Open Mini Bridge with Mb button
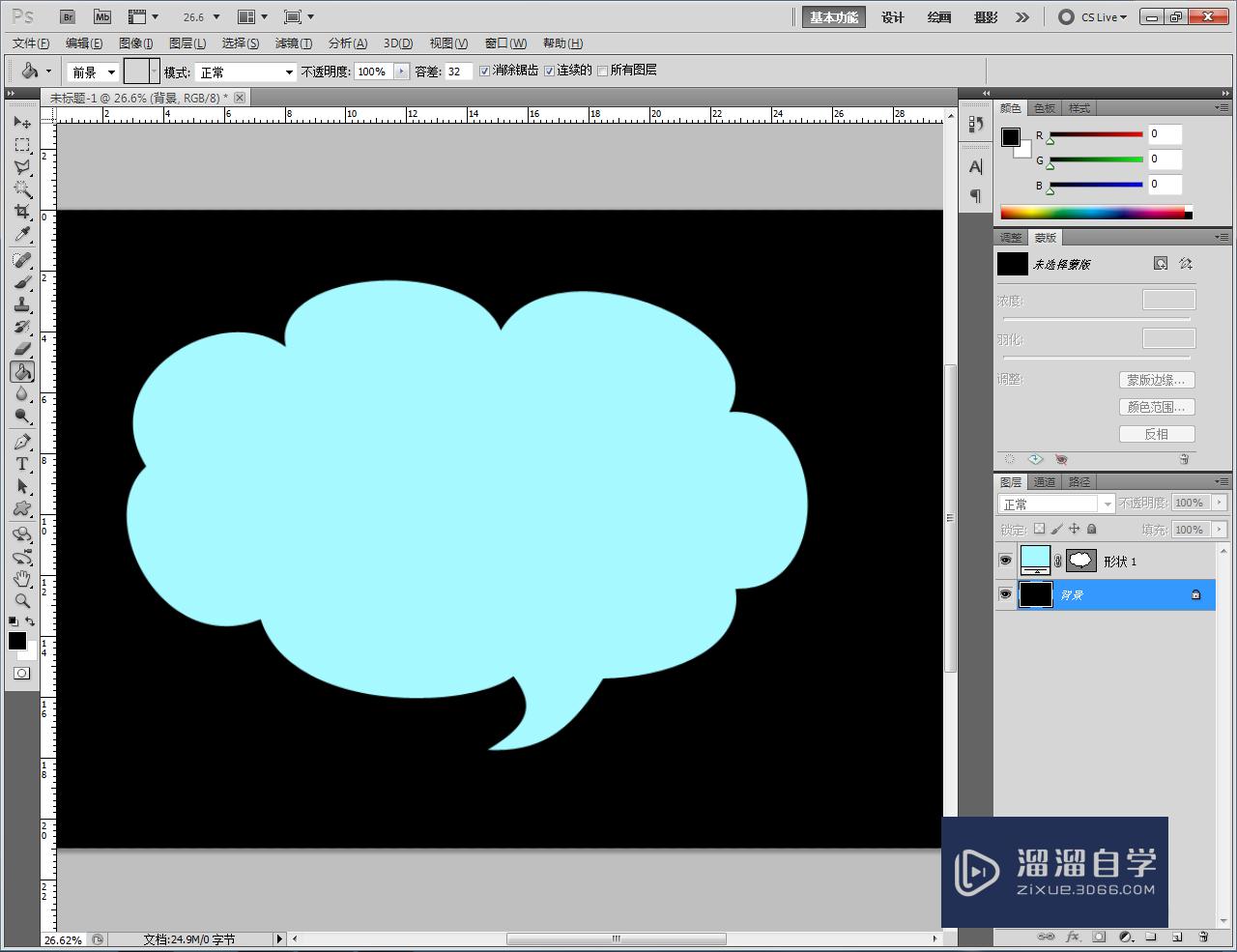This screenshot has width=1237, height=952. click(102, 17)
